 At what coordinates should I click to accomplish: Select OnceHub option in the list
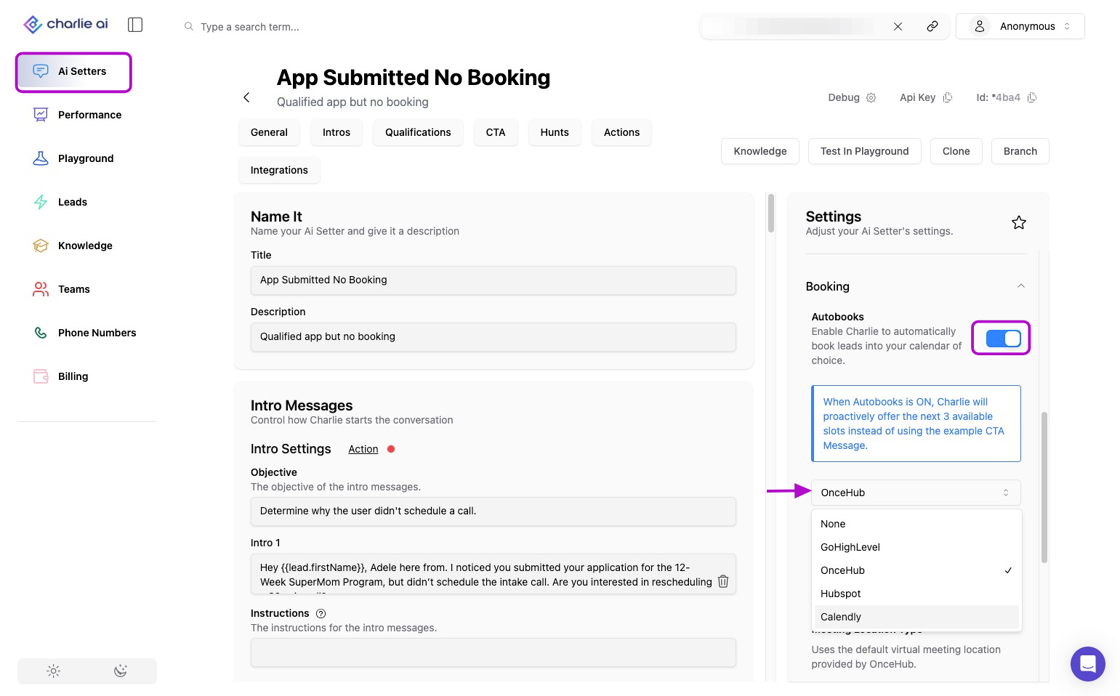click(x=918, y=570)
